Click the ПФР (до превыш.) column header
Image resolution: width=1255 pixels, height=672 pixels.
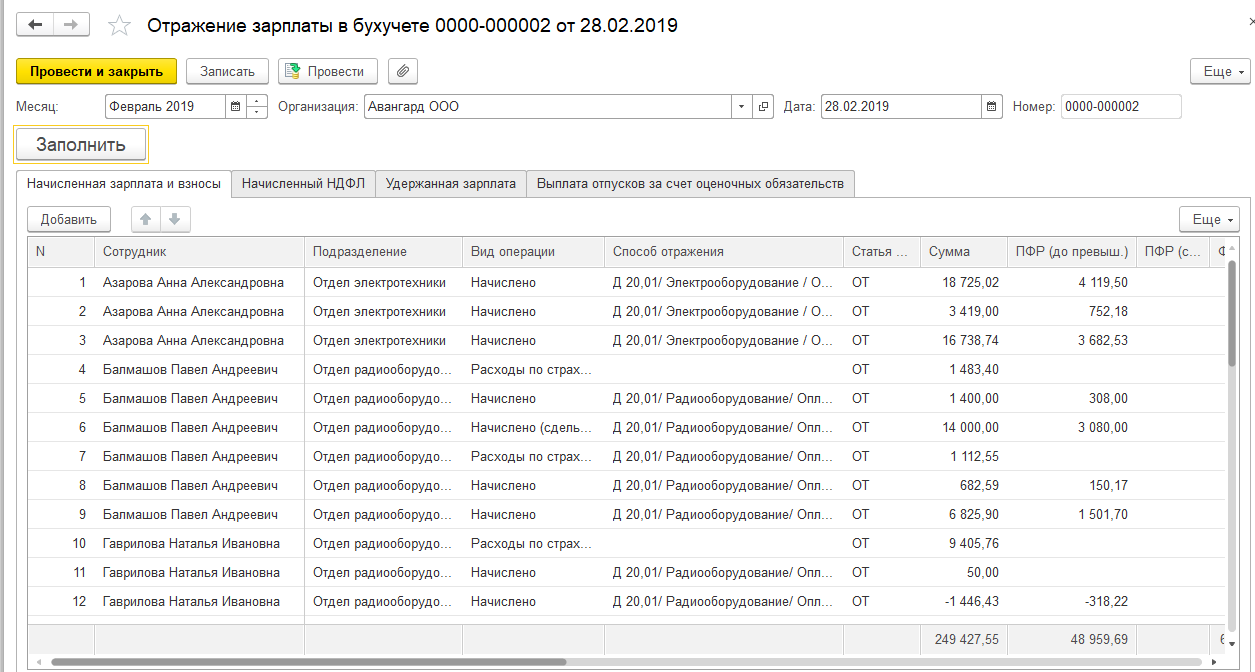(x=1071, y=252)
